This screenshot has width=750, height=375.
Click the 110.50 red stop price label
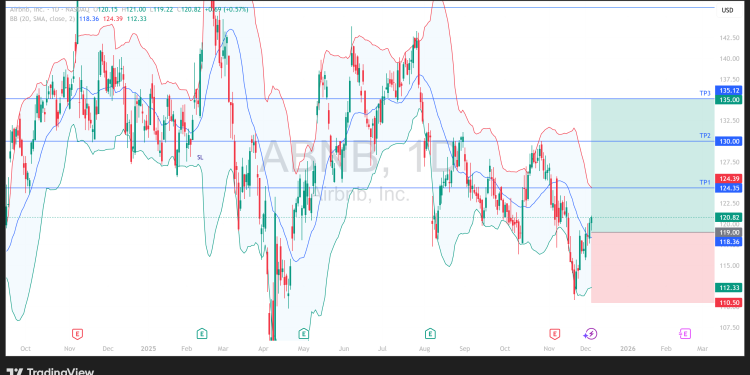(x=728, y=302)
